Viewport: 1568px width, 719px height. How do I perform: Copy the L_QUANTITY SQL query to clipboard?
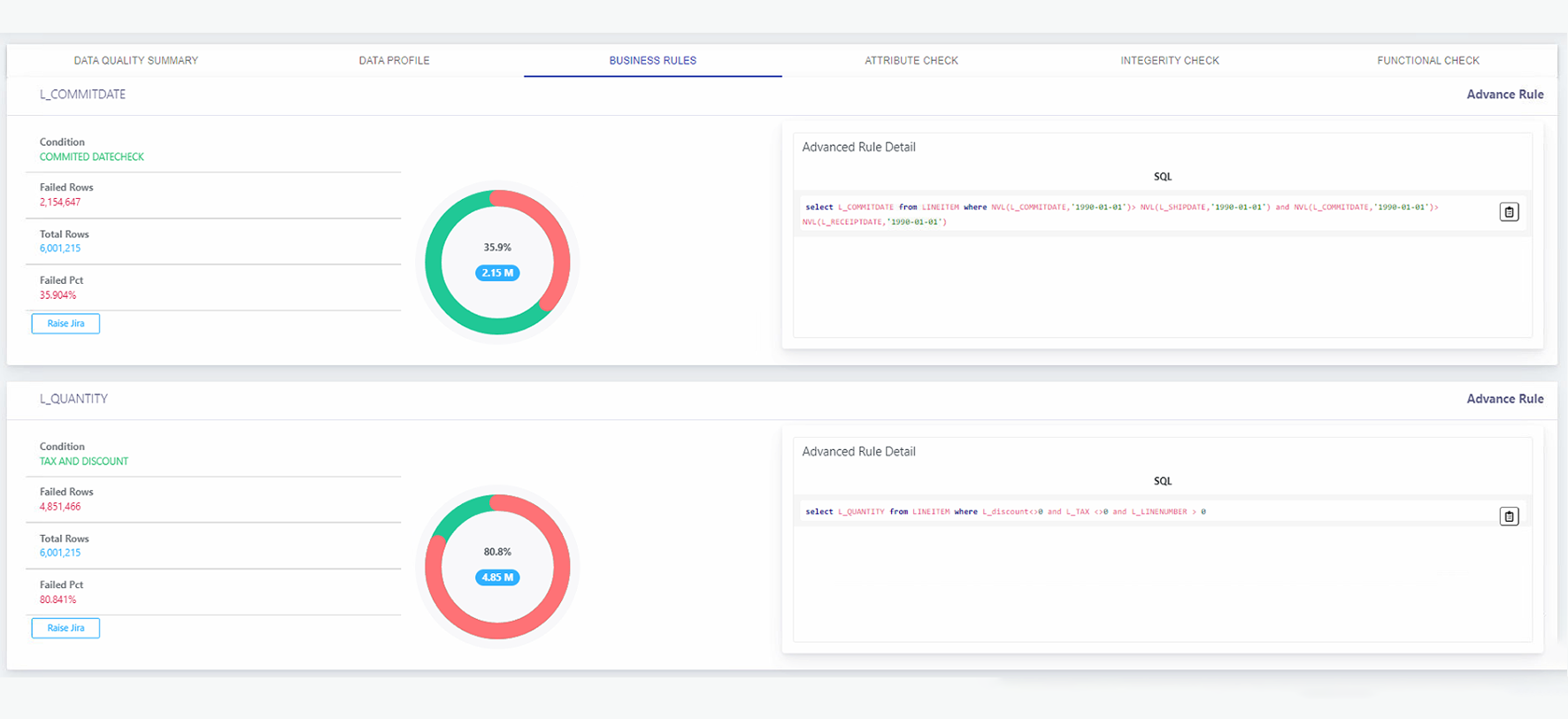coord(1509,516)
